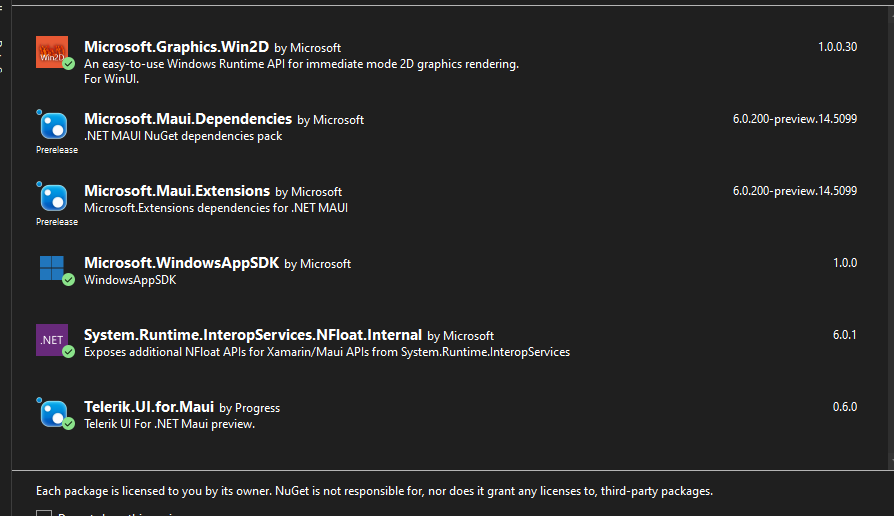
Task: Select the Microsoft.Maui.Dependencies package title
Action: tap(188, 119)
